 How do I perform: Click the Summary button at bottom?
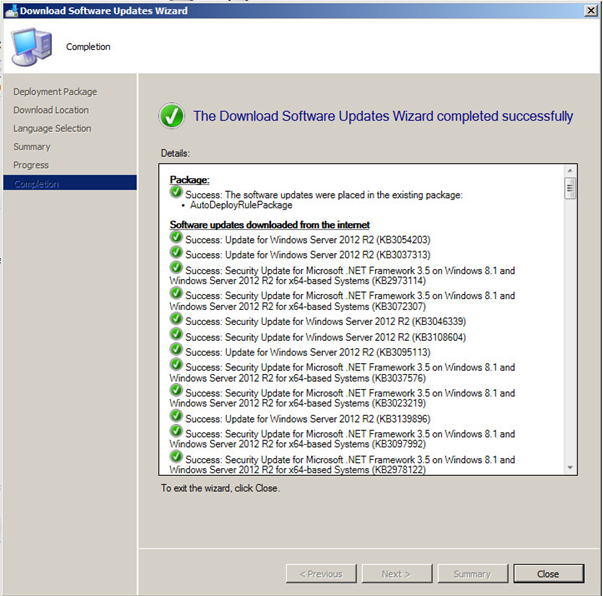[473, 574]
